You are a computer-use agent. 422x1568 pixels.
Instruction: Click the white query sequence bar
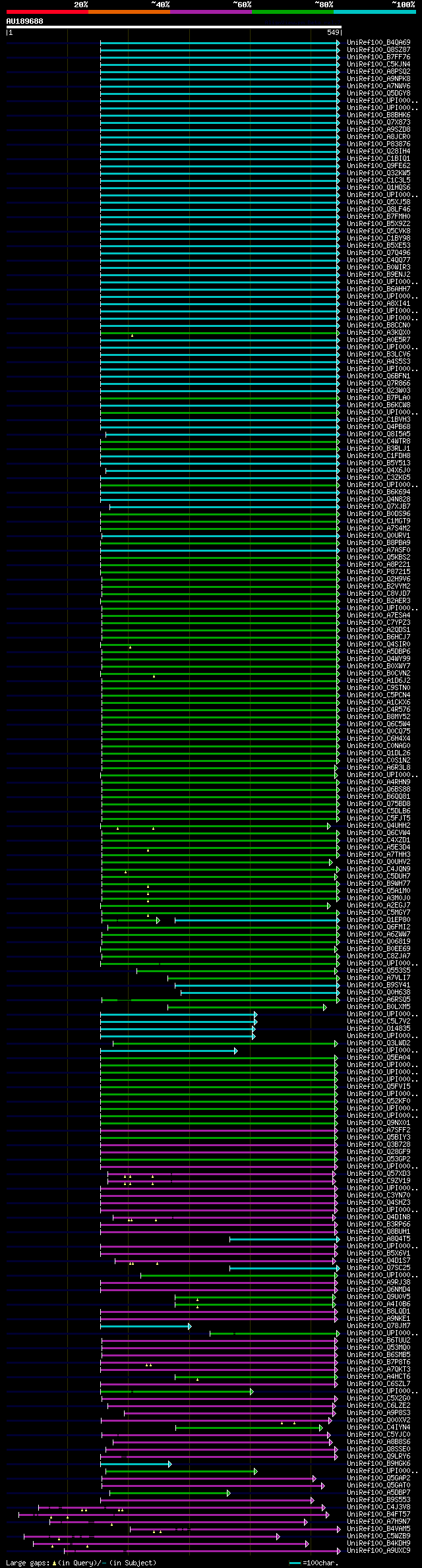point(173,27)
